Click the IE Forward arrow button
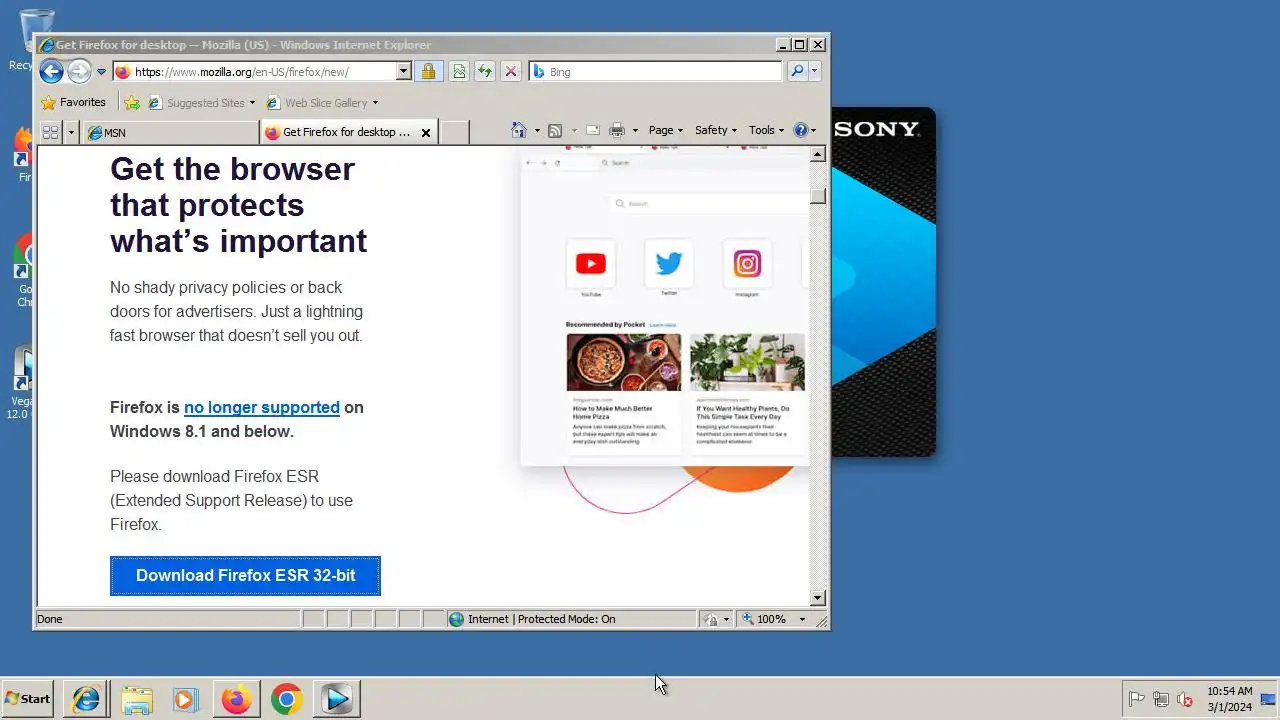Screen dimensions: 1280x720 79,71
